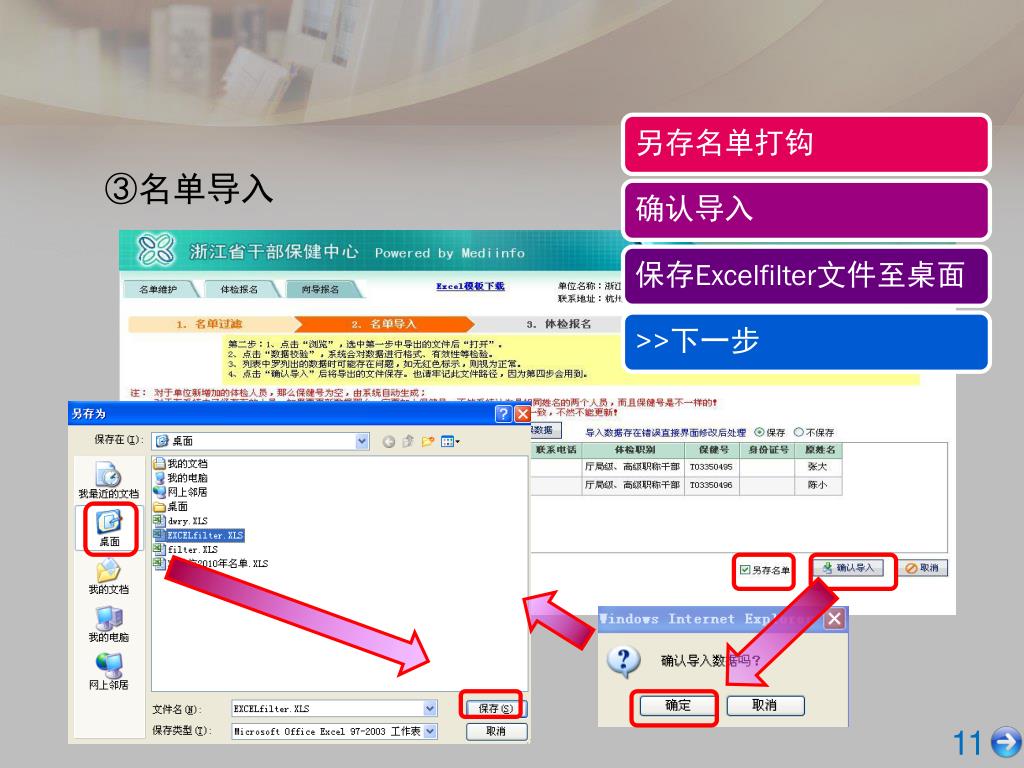Click the 确认导入 button

[851, 568]
